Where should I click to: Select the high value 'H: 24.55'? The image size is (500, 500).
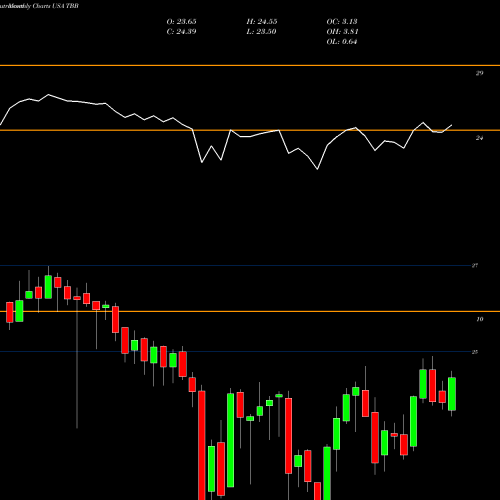coord(262,22)
